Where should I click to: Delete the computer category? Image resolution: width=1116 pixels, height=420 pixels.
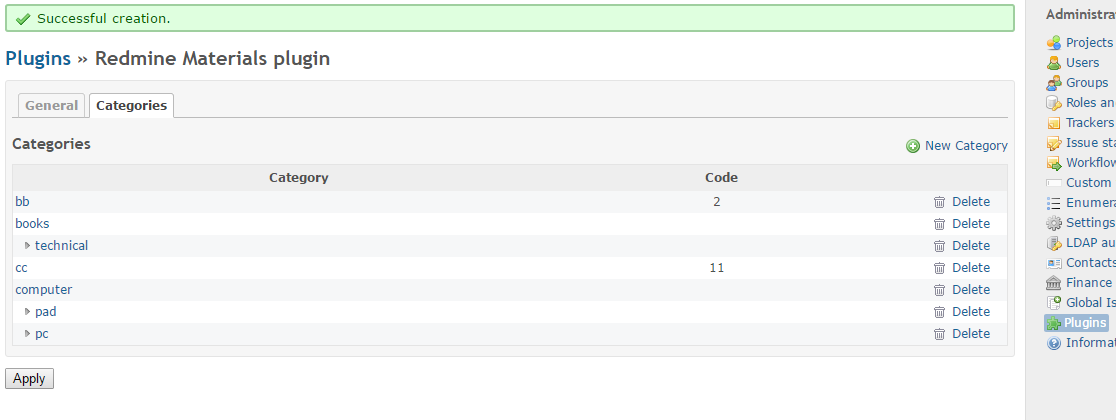[962, 290]
